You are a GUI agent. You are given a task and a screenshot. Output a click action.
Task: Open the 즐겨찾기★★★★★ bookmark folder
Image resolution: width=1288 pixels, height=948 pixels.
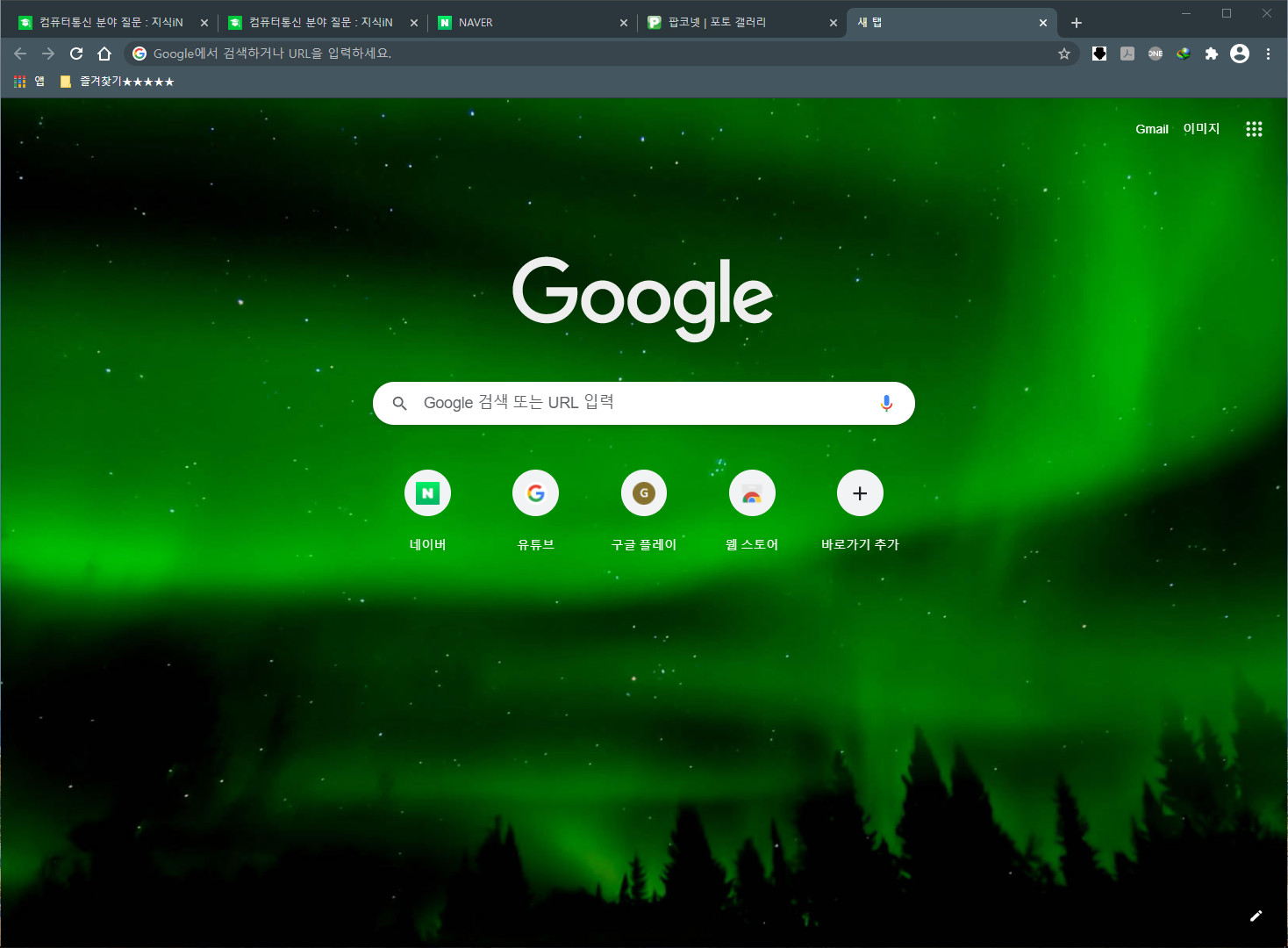[x=117, y=82]
